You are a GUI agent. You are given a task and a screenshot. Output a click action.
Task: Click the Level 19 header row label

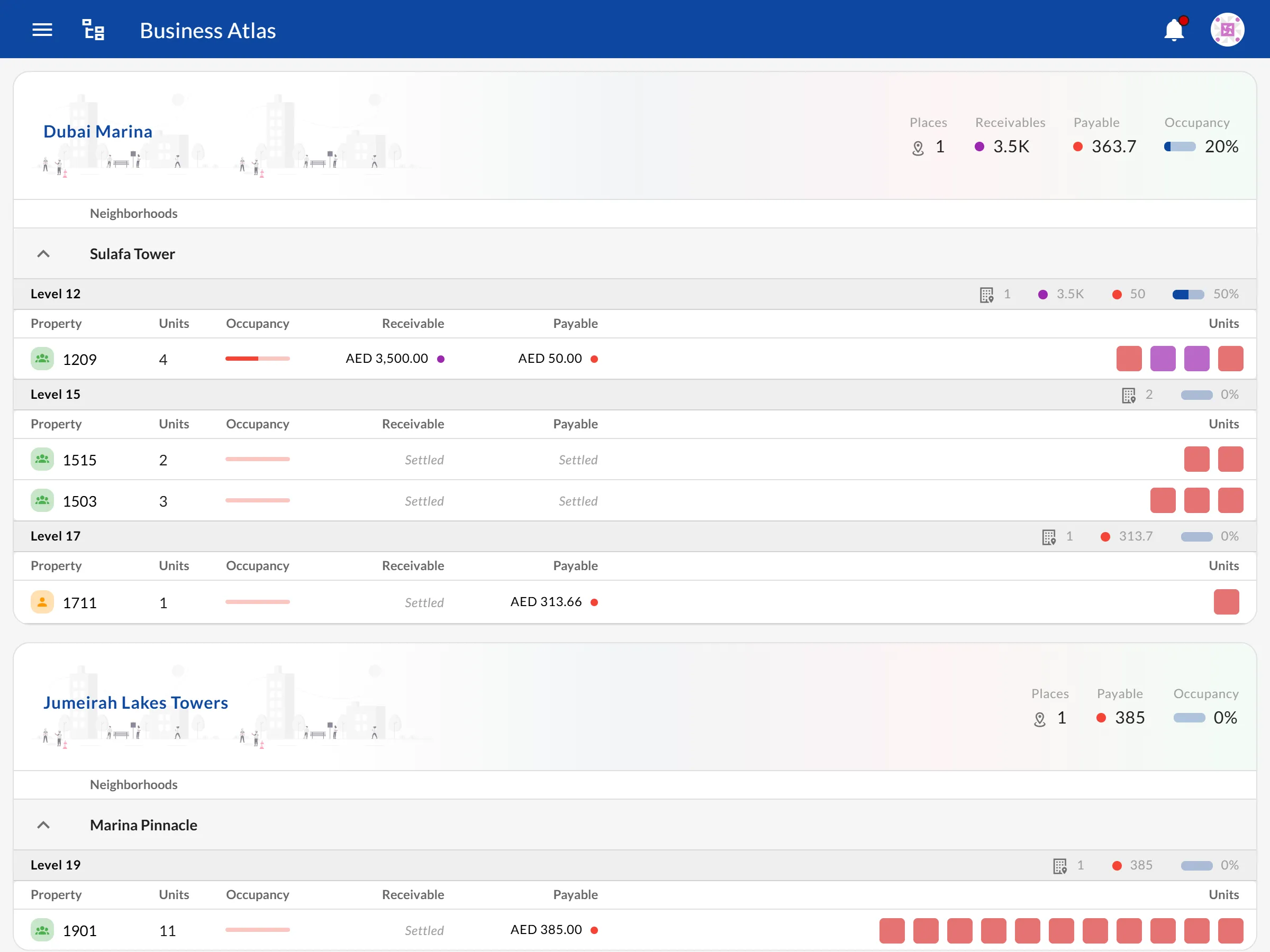tap(55, 865)
